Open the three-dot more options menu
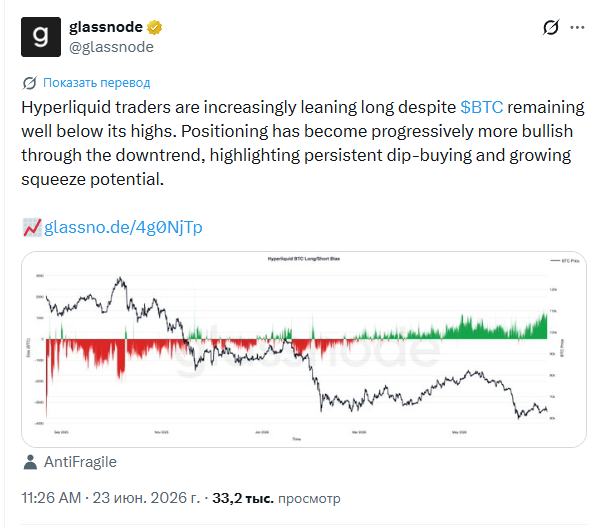The height and width of the screenshot is (529, 602). [577, 27]
